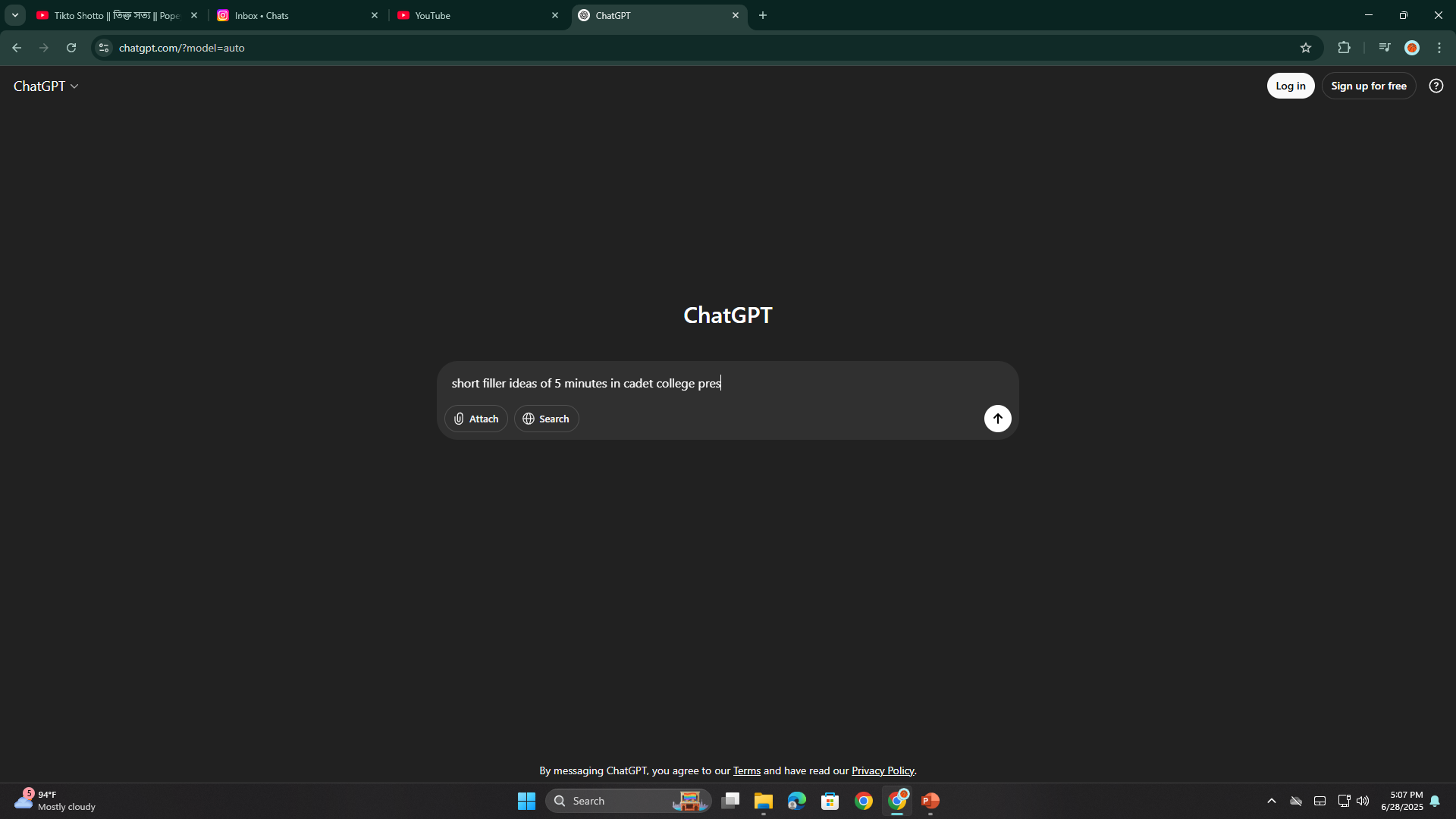Close the ChatGPT tab
The width and height of the screenshot is (1456, 819).
tap(736, 15)
